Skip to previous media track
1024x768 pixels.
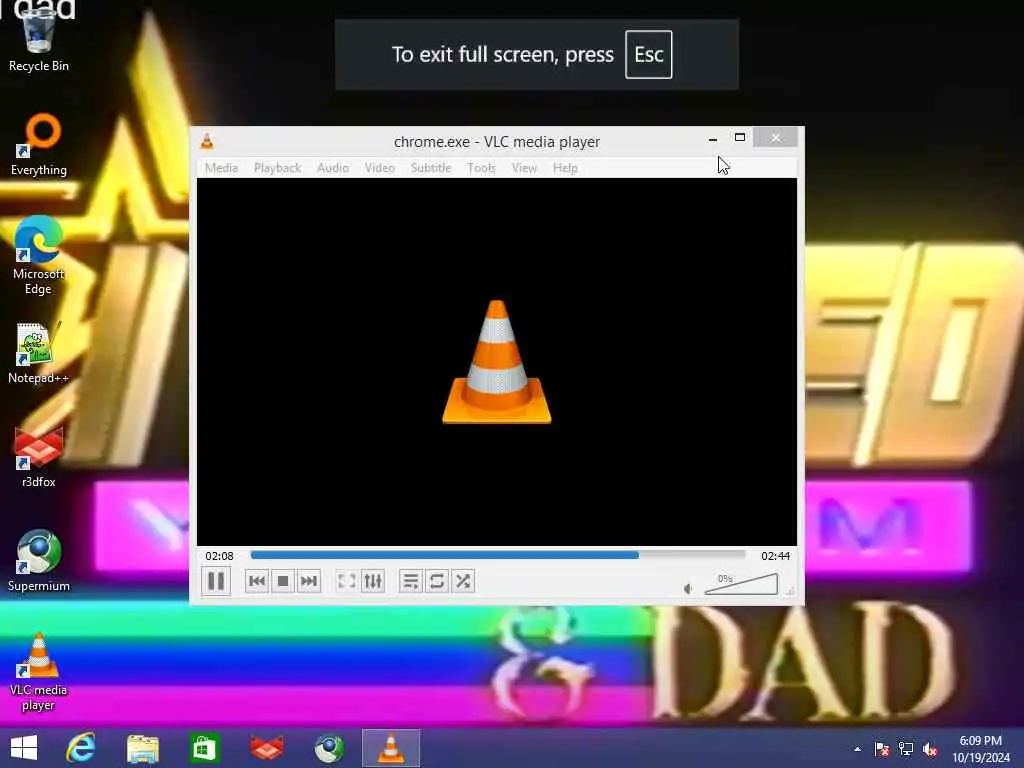pyautogui.click(x=257, y=581)
